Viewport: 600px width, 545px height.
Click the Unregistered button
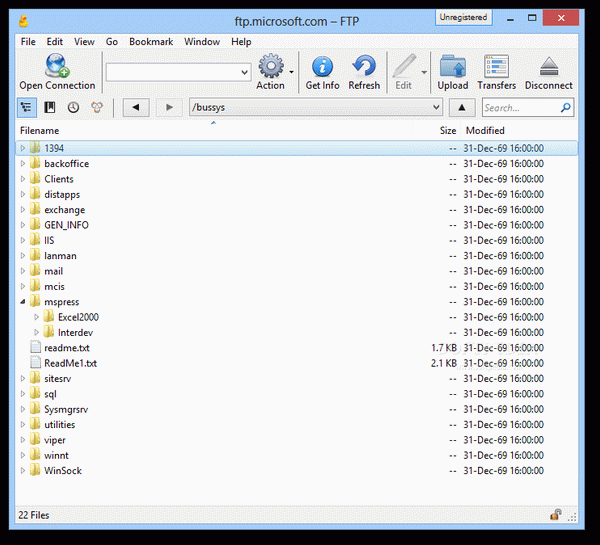point(463,18)
